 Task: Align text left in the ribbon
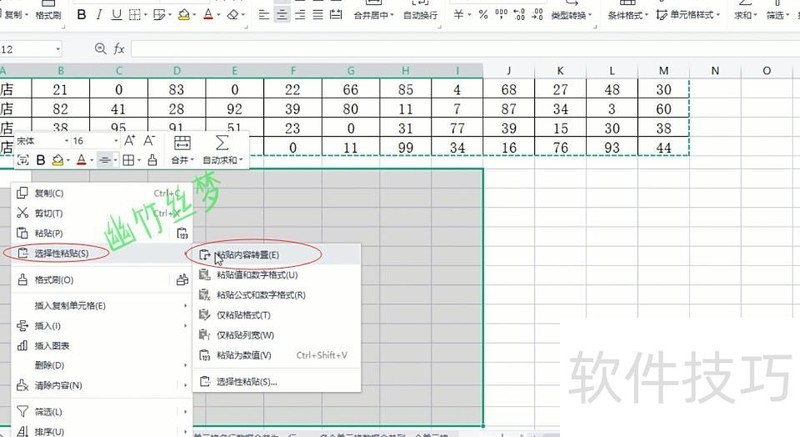264,15
